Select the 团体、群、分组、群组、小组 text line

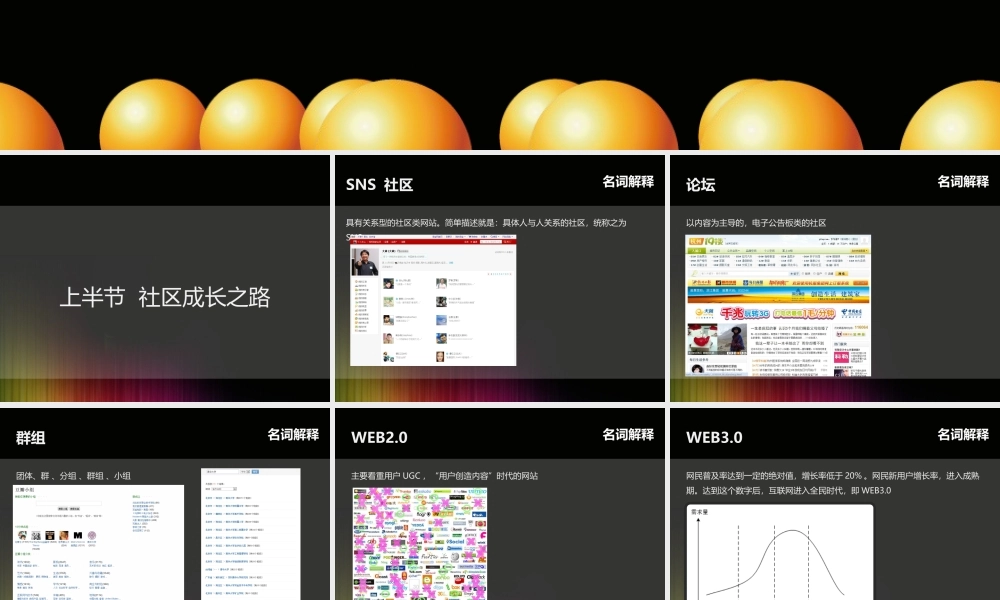(73, 476)
